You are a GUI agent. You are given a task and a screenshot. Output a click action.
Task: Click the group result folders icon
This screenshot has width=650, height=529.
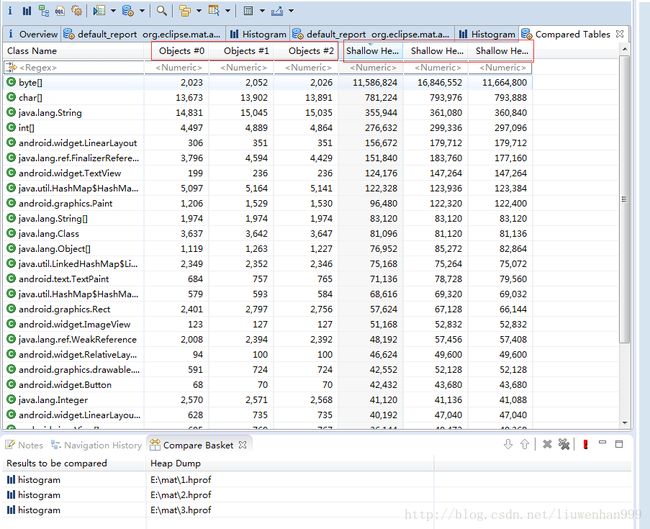pyautogui.click(x=185, y=11)
